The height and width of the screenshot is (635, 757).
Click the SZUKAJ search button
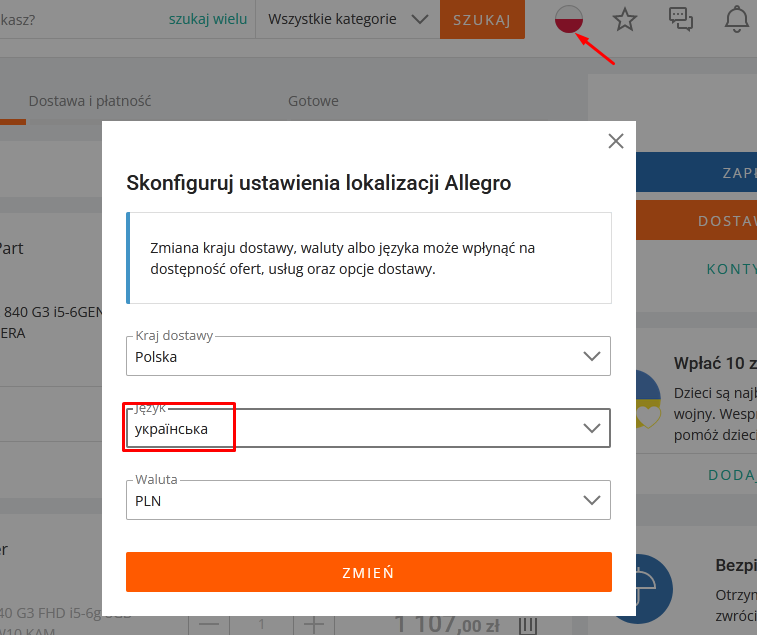482,19
